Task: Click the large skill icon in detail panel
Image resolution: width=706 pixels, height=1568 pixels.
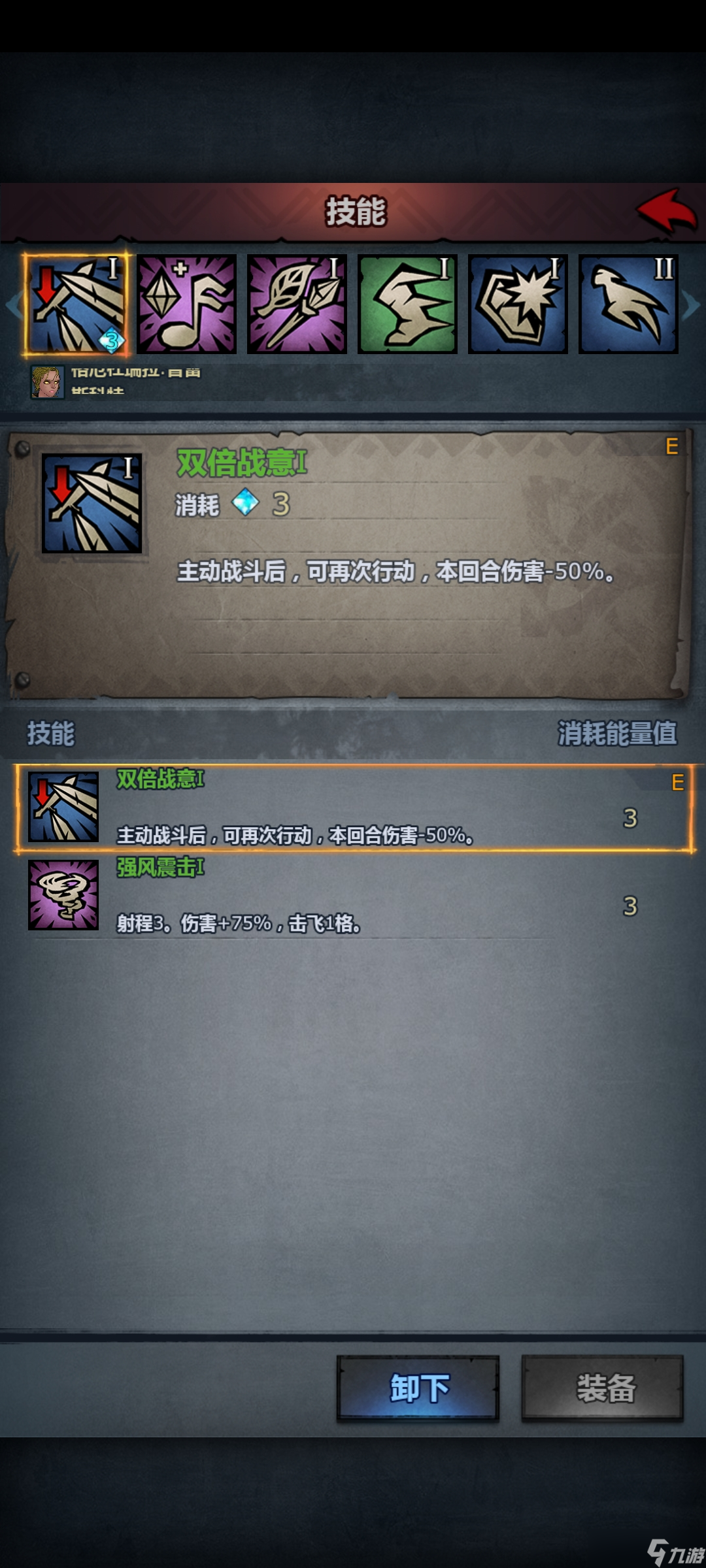Action: tap(92, 504)
